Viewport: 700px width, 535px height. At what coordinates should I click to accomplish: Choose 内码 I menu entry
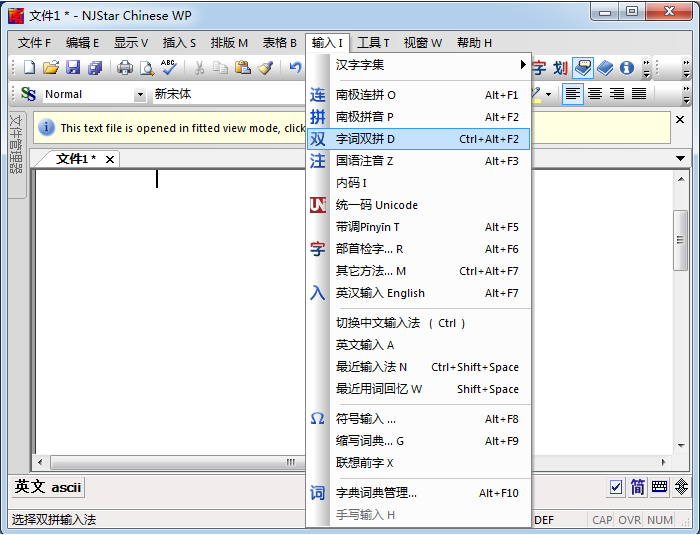tap(418, 183)
